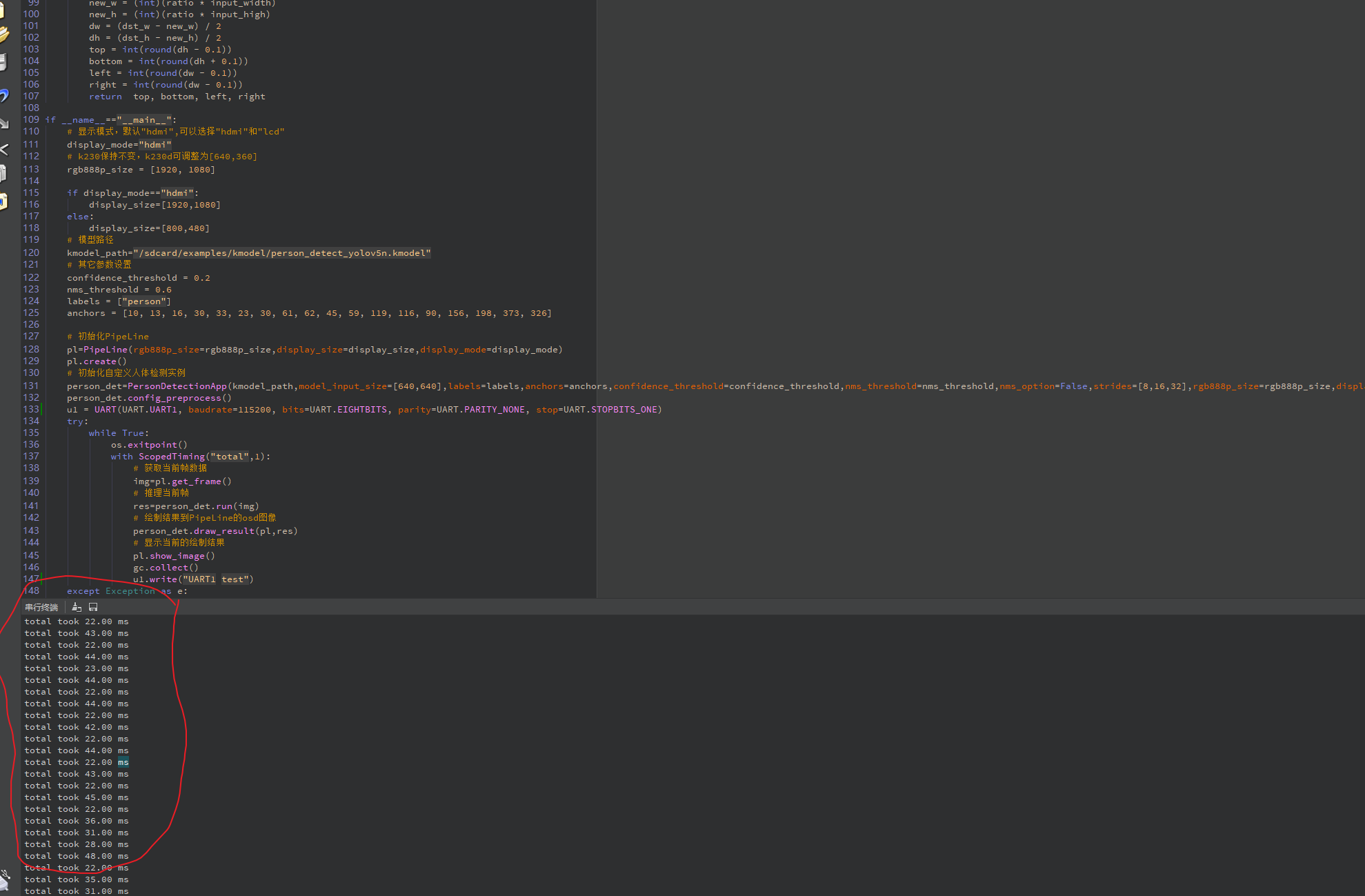The width and height of the screenshot is (1365, 896).
Task: Click the 'while True:' line in editor
Action: tap(119, 433)
